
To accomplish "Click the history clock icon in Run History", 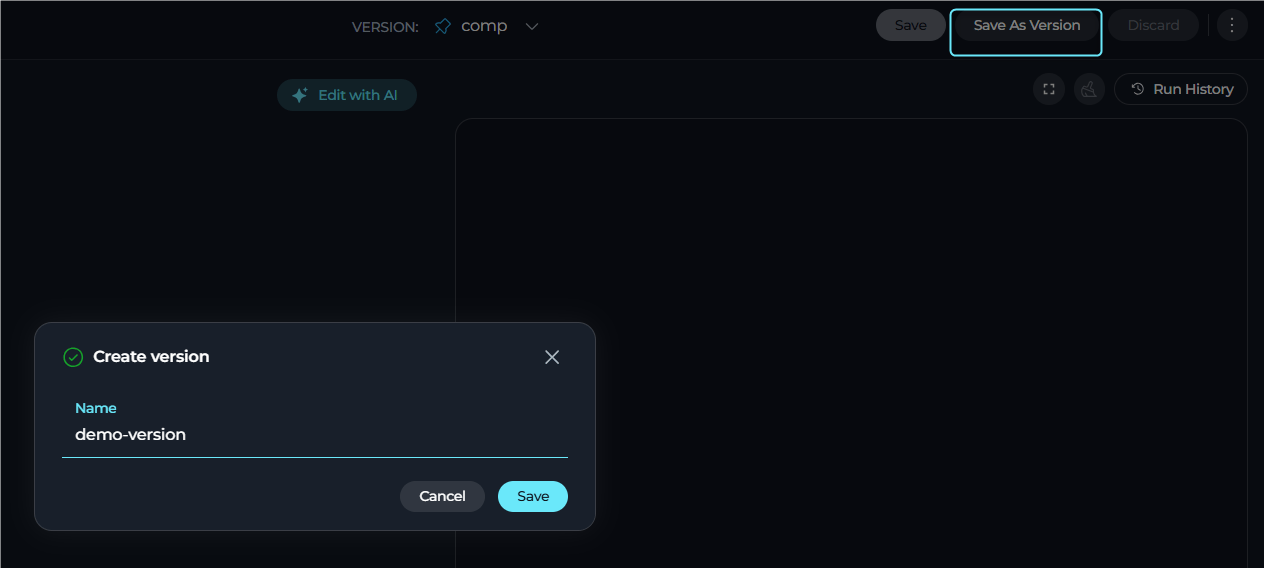I will pos(1137,89).
